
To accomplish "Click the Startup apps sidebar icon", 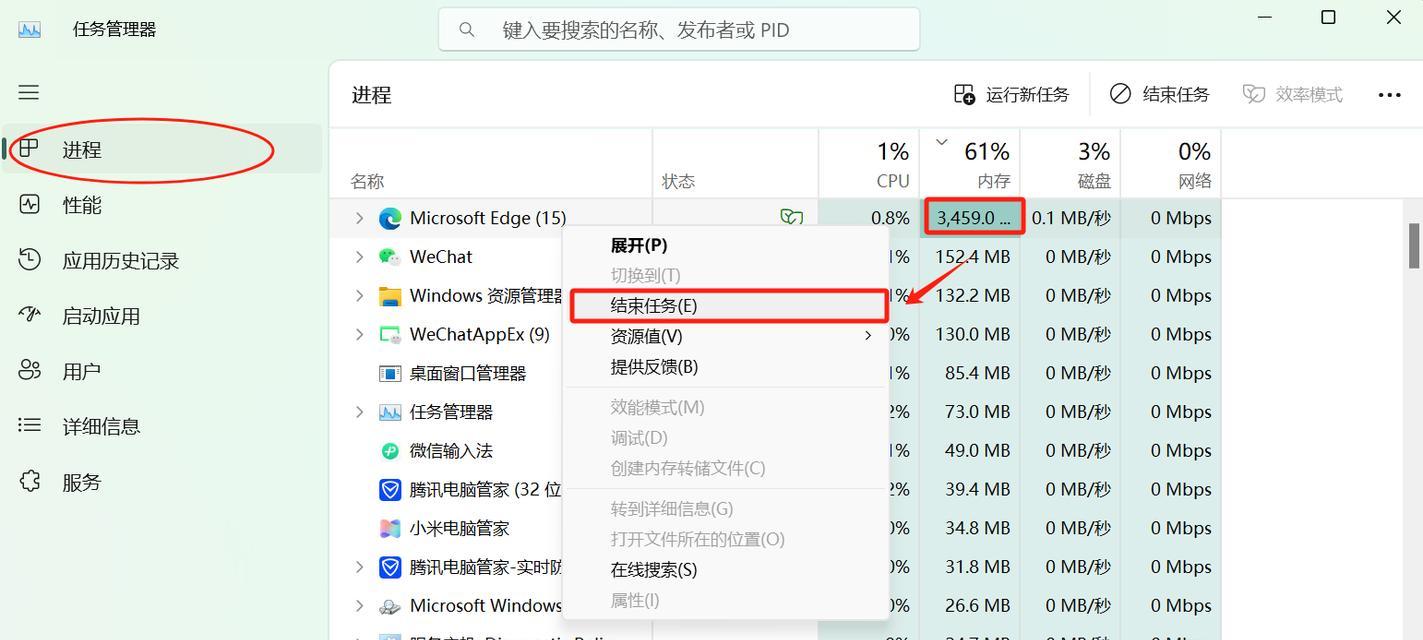I will [29, 315].
